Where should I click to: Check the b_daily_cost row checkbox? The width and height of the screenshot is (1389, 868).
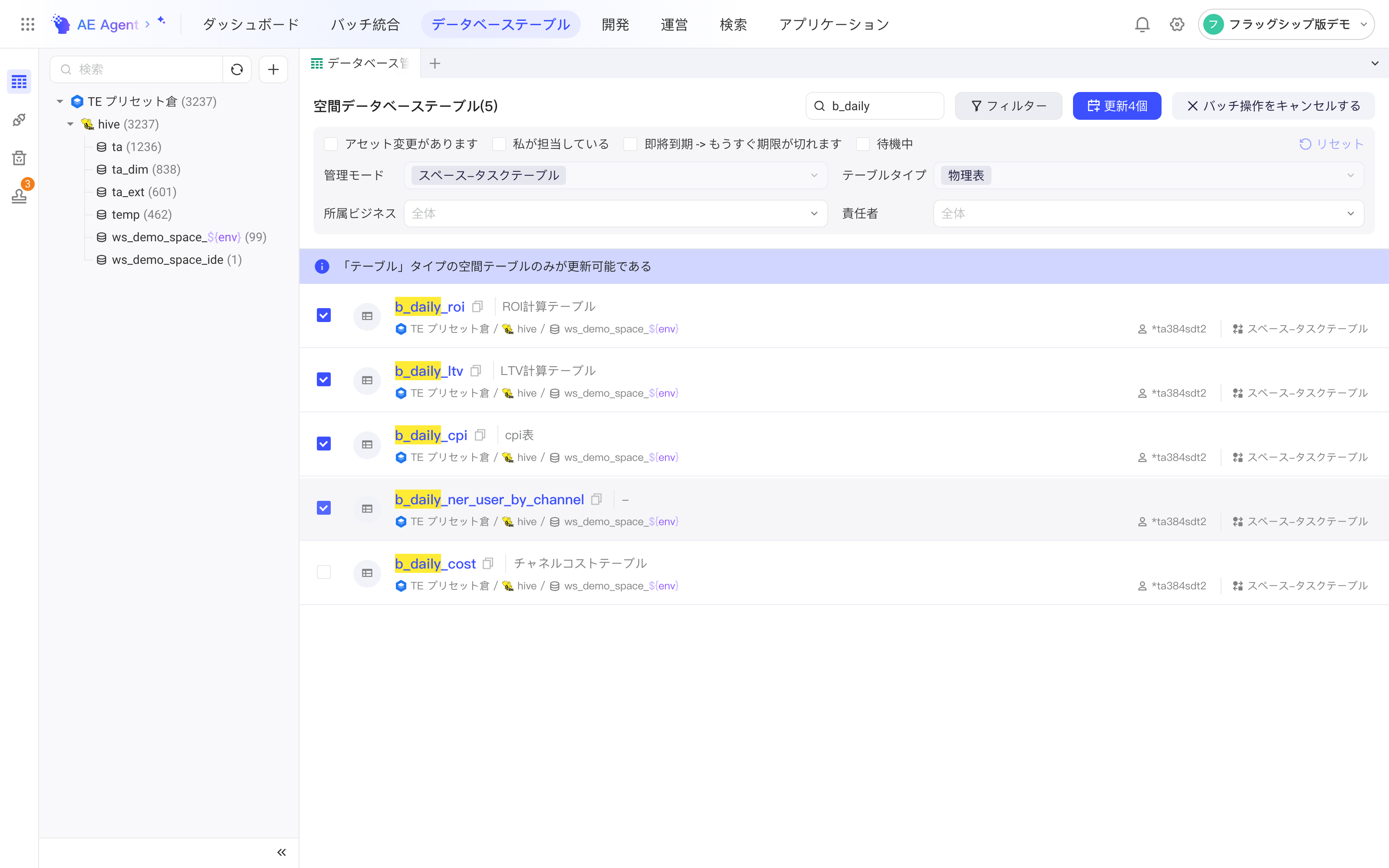click(324, 572)
